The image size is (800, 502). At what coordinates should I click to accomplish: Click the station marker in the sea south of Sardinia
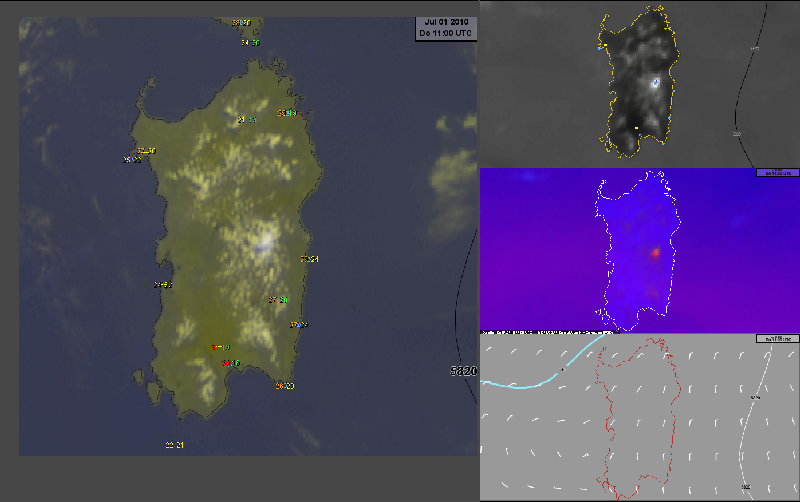(x=174, y=445)
